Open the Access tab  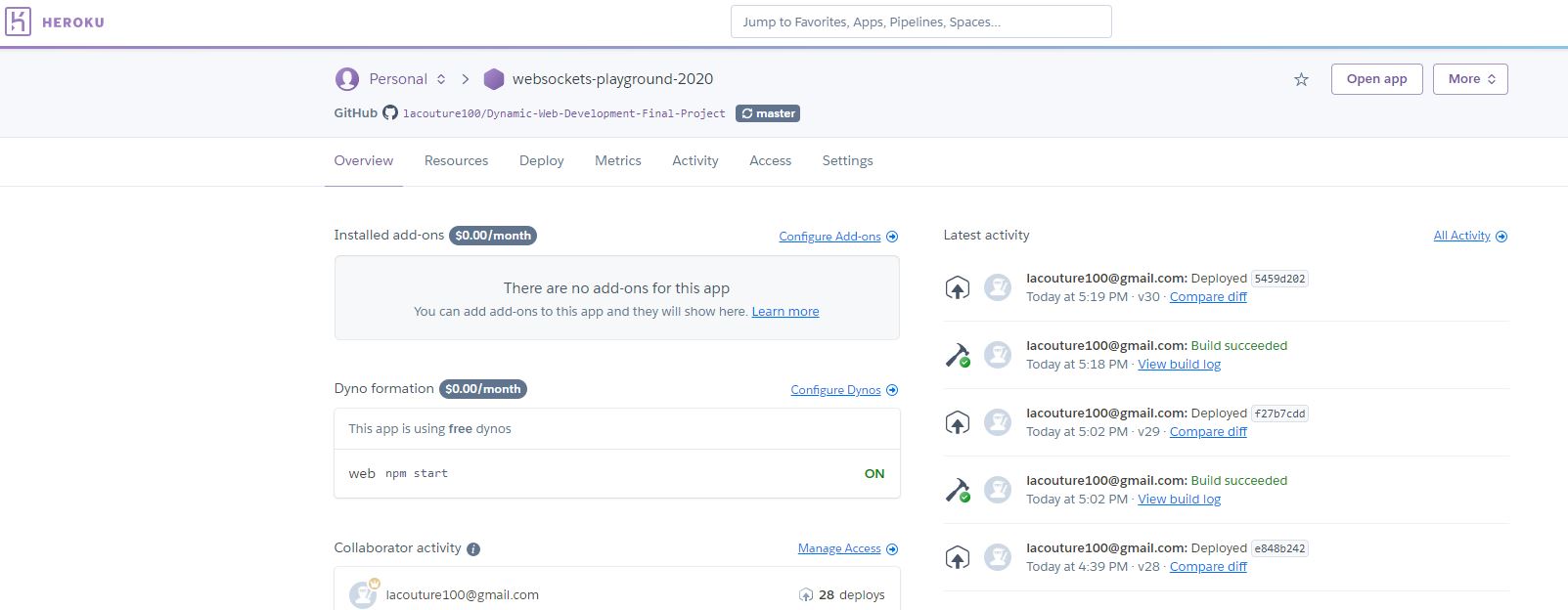click(771, 160)
